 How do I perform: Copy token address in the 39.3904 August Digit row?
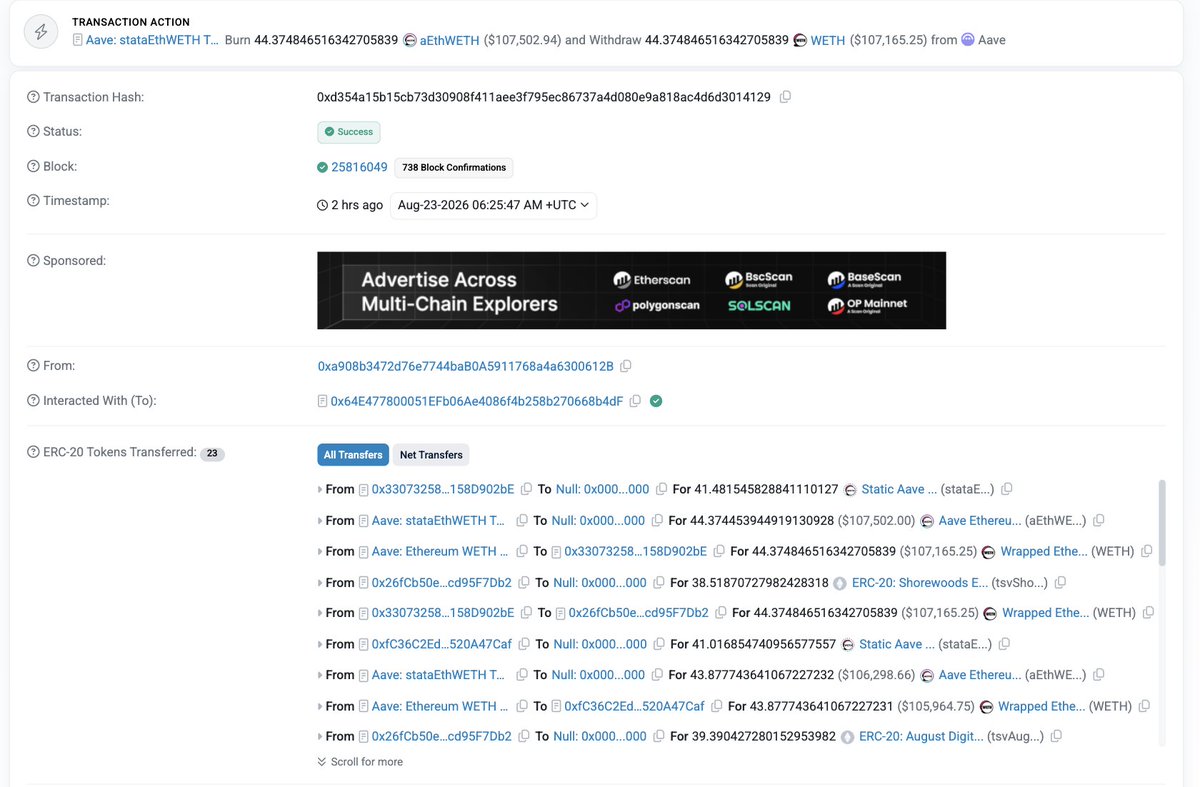pos(1056,736)
